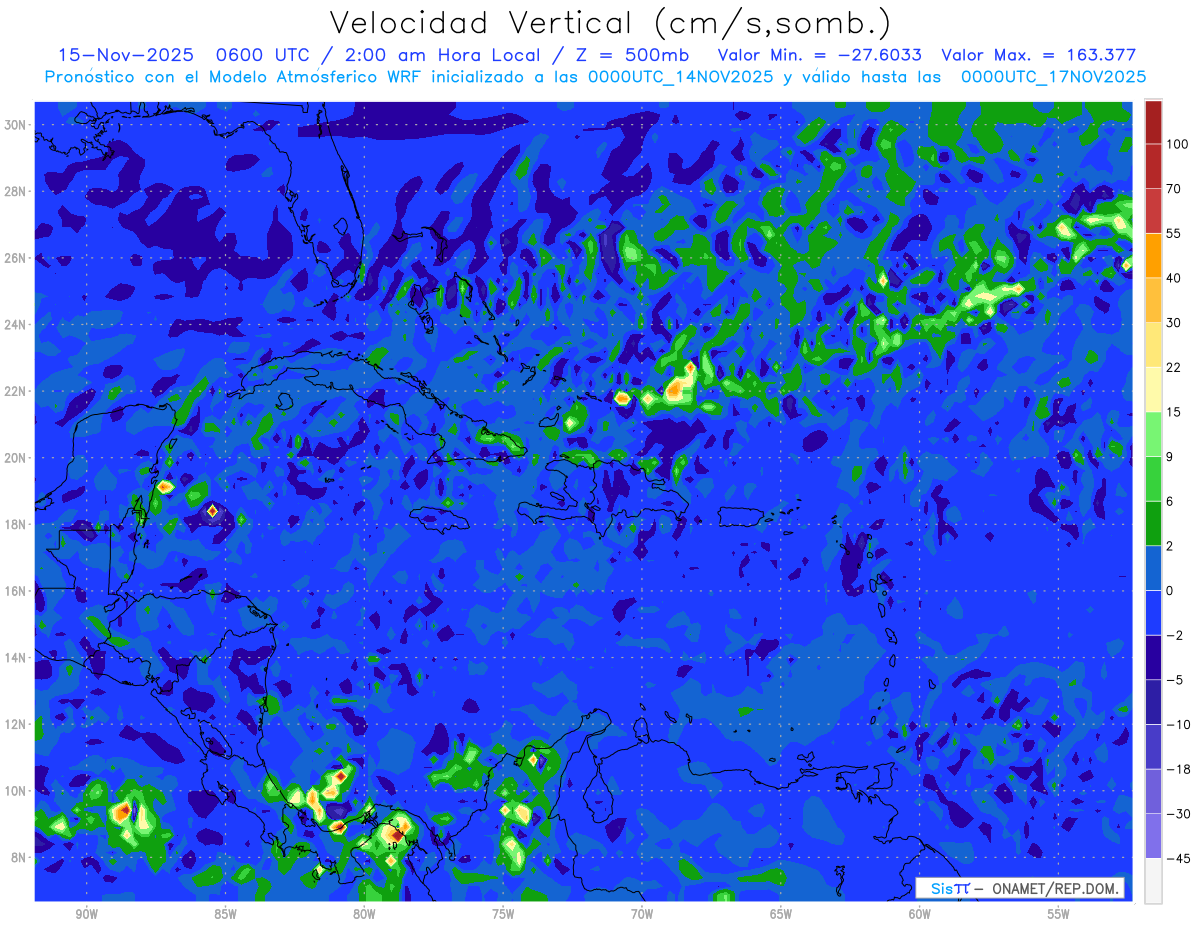Pick the dark red swatch above legend value 100
Image resolution: width=1200 pixels, height=927 pixels.
pyautogui.click(x=1153, y=123)
